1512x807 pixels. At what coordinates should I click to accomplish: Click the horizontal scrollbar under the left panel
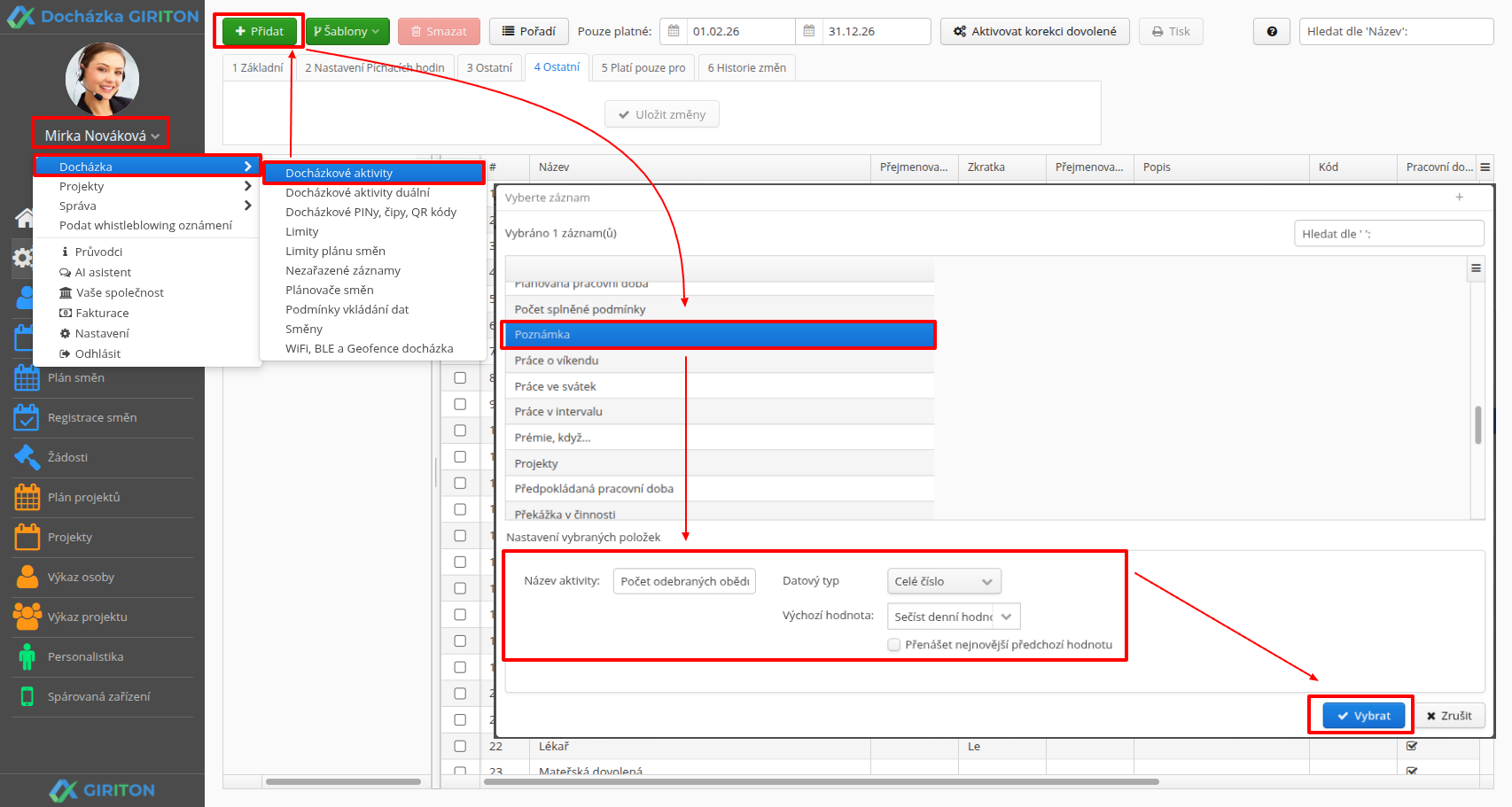(343, 782)
